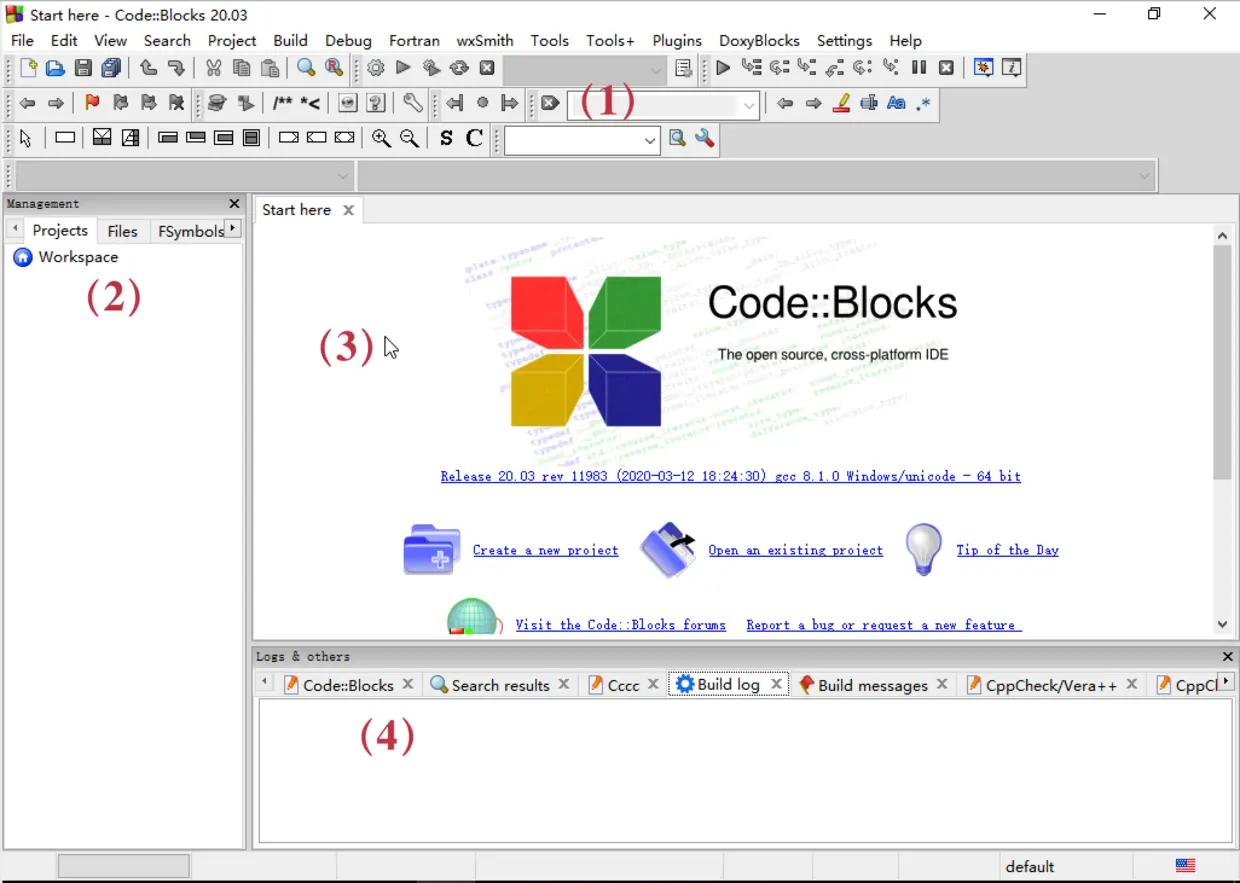1240x883 pixels.
Task: Click the Find magnifier icon
Action: pyautogui.click(x=306, y=68)
